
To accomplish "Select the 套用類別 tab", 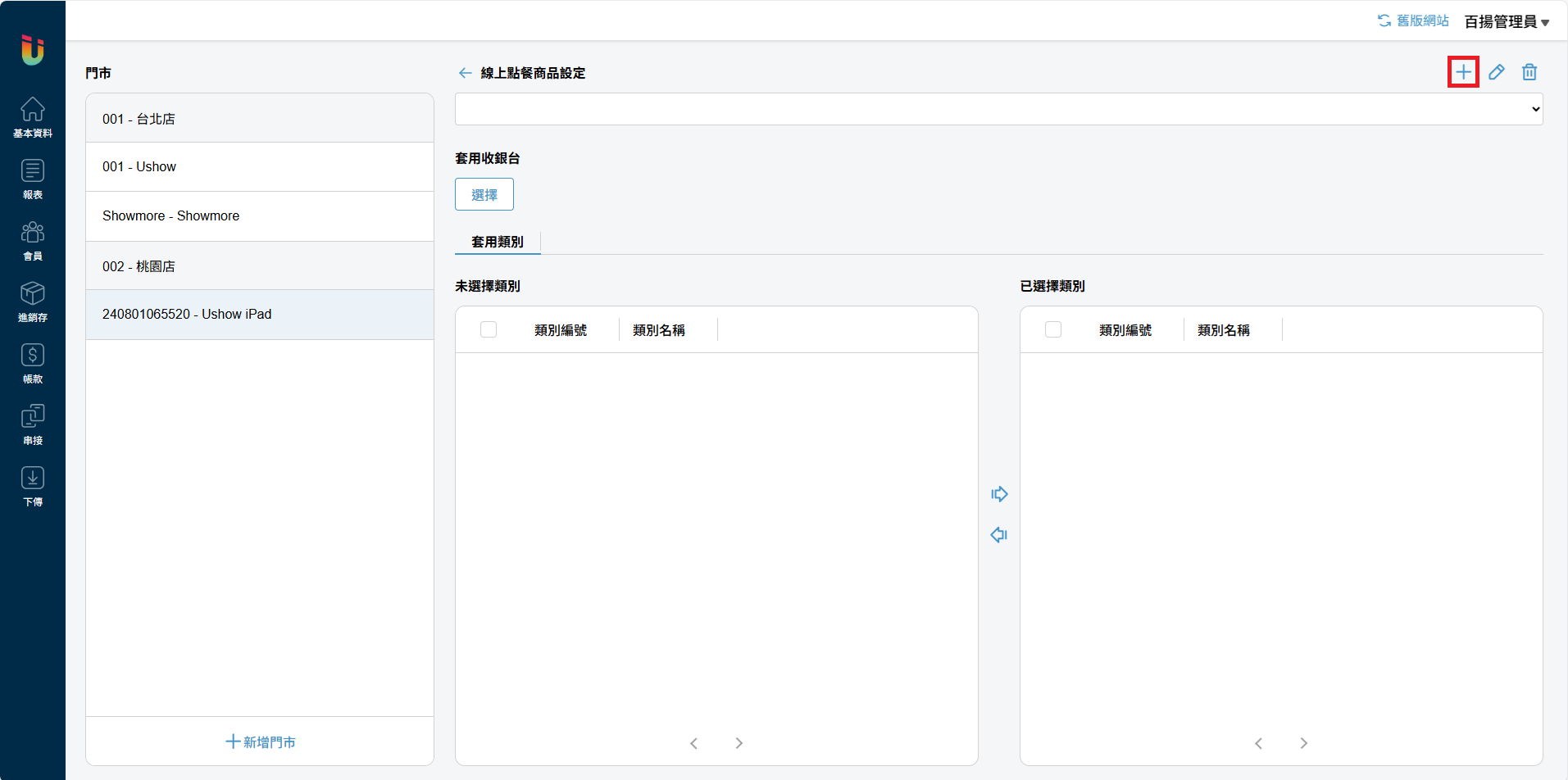I will (498, 242).
